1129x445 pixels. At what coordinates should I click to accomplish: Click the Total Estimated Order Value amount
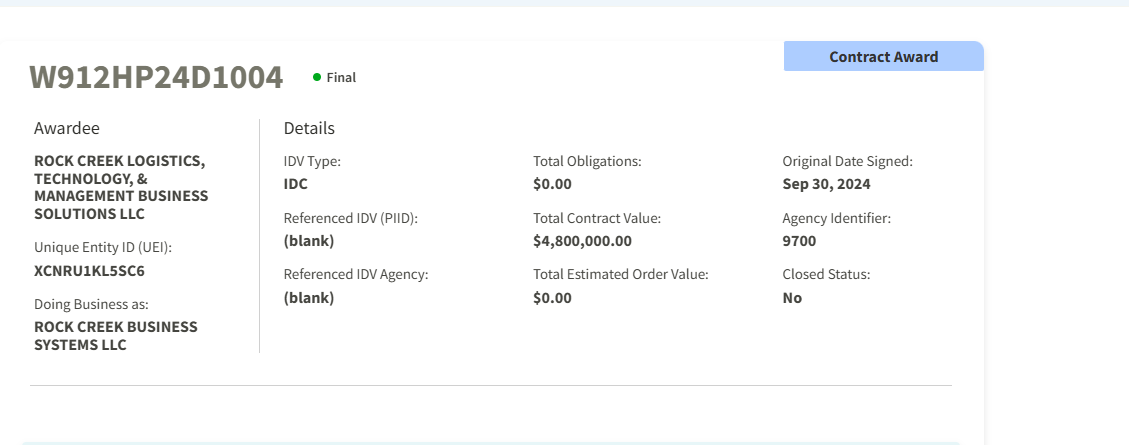(x=552, y=298)
